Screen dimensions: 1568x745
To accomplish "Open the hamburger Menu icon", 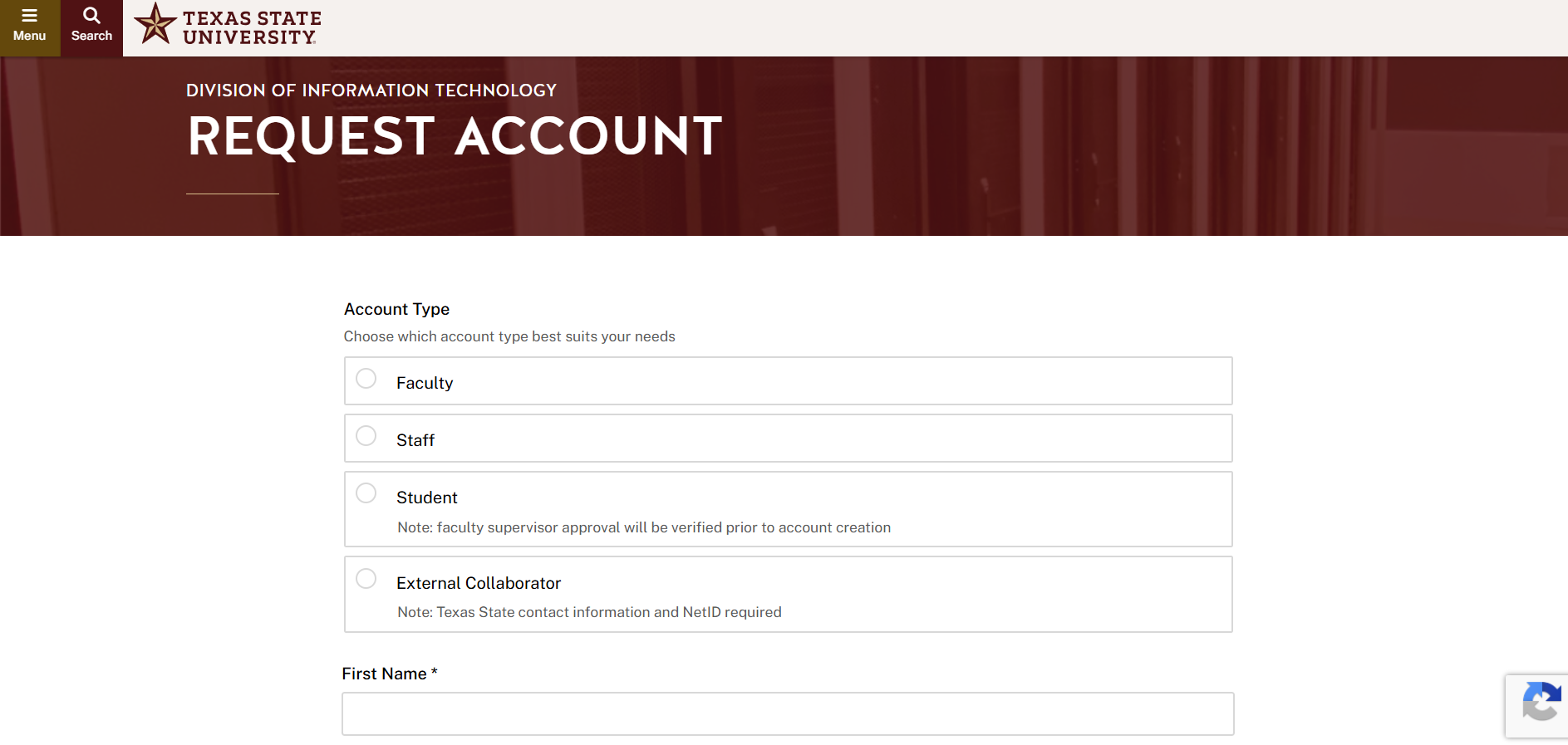I will coord(30,16).
